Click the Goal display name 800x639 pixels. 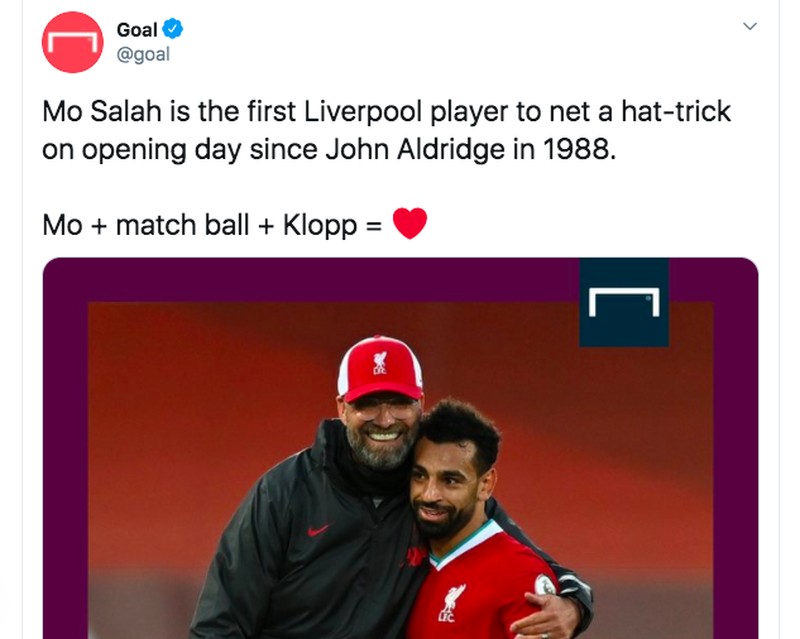140,29
